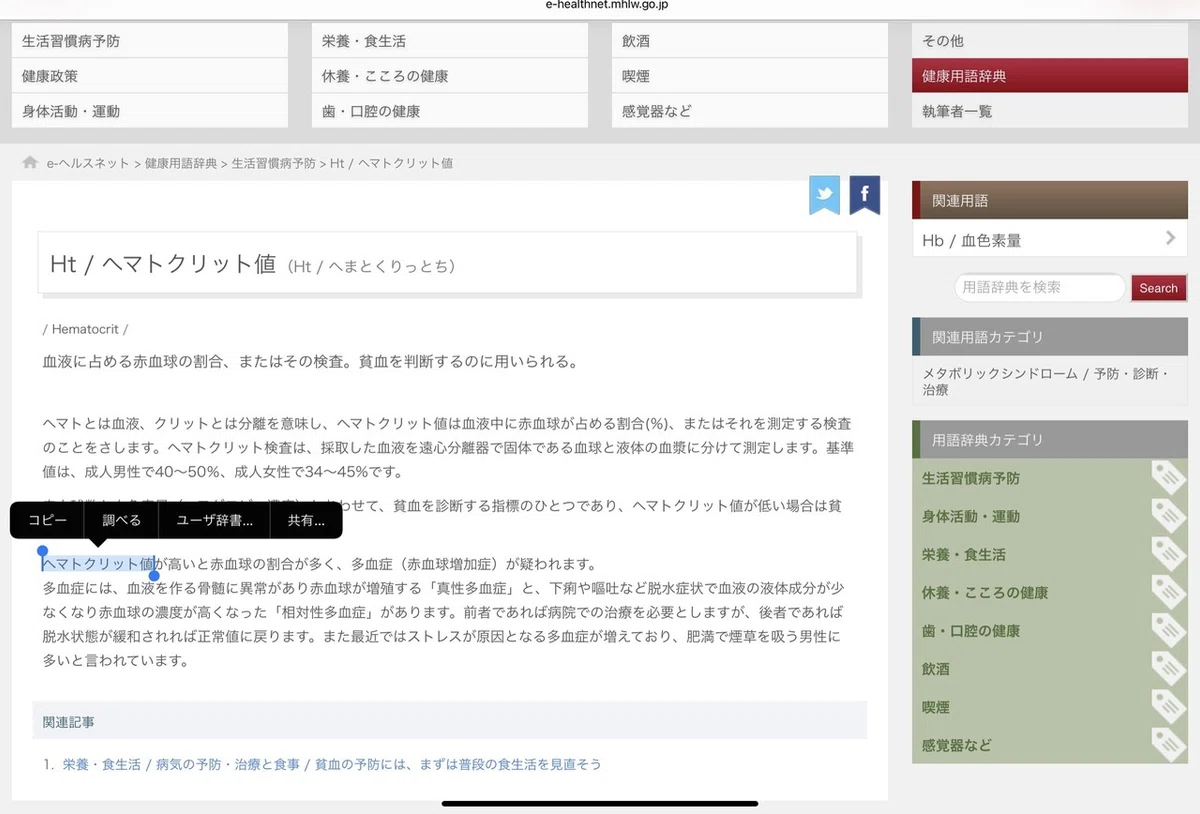Share the page via Facebook icon

pos(864,195)
